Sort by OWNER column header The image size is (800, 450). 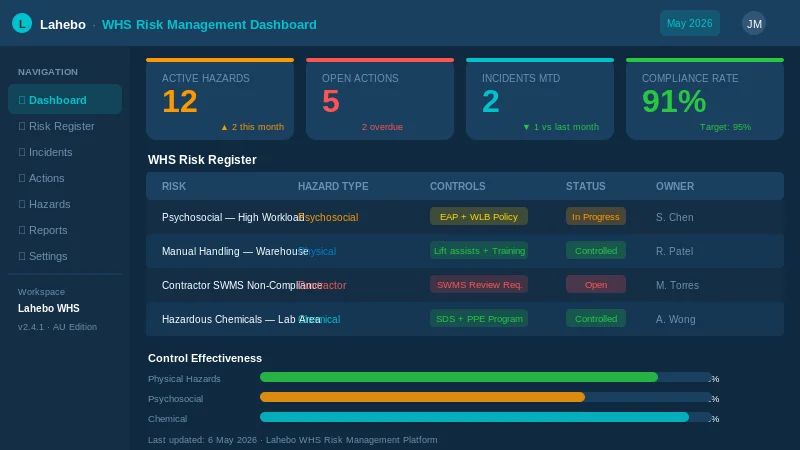click(674, 186)
